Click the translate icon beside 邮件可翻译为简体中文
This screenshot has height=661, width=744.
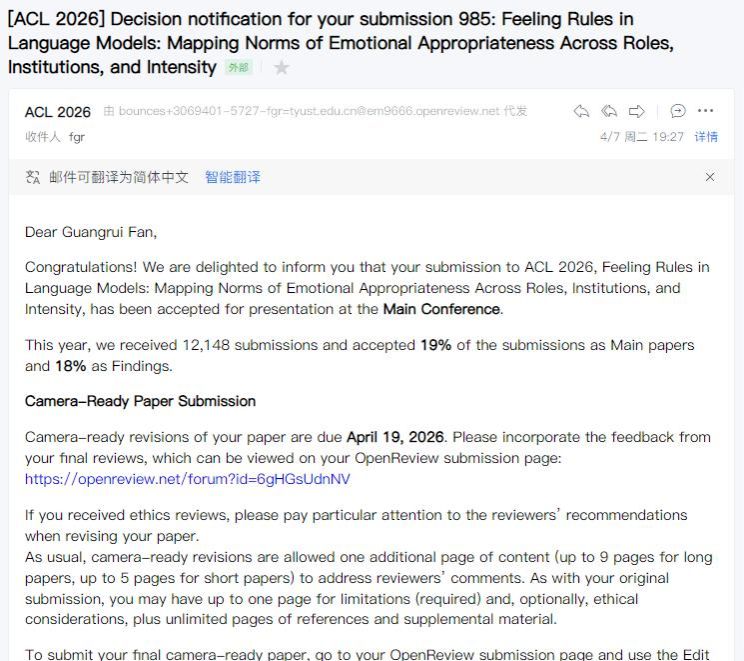pos(33,177)
